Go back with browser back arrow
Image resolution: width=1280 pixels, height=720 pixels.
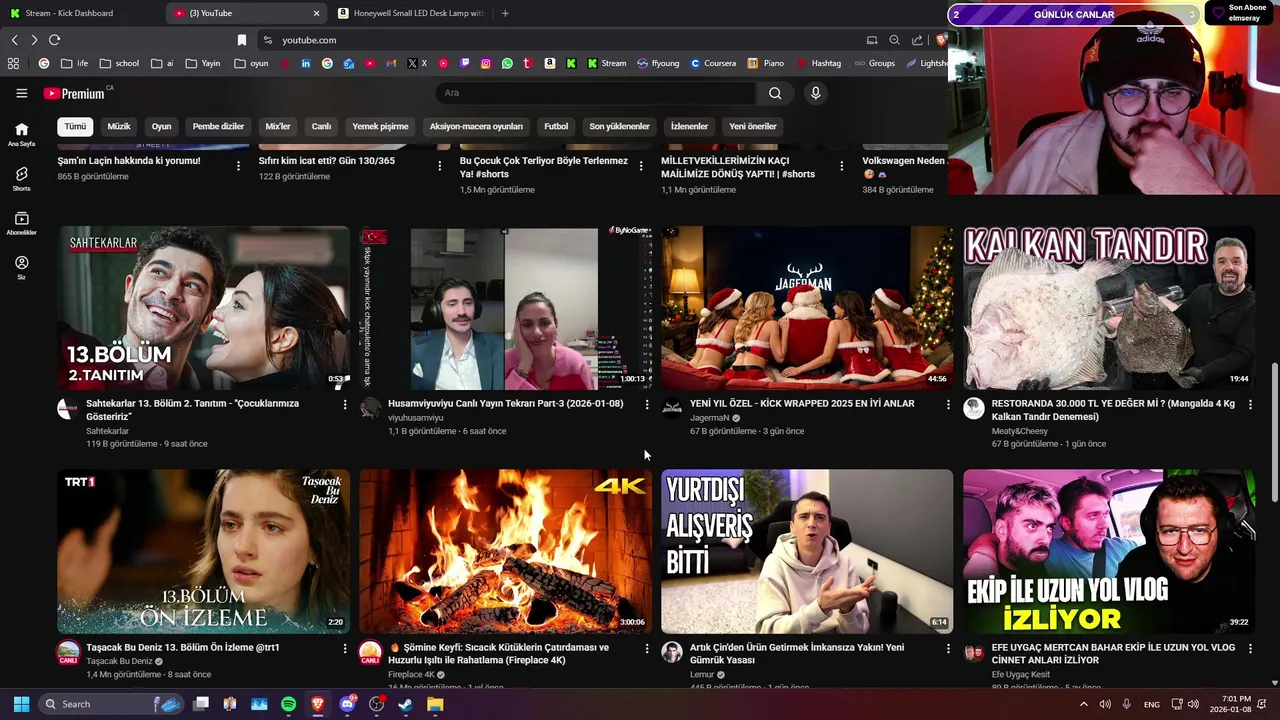coord(14,40)
